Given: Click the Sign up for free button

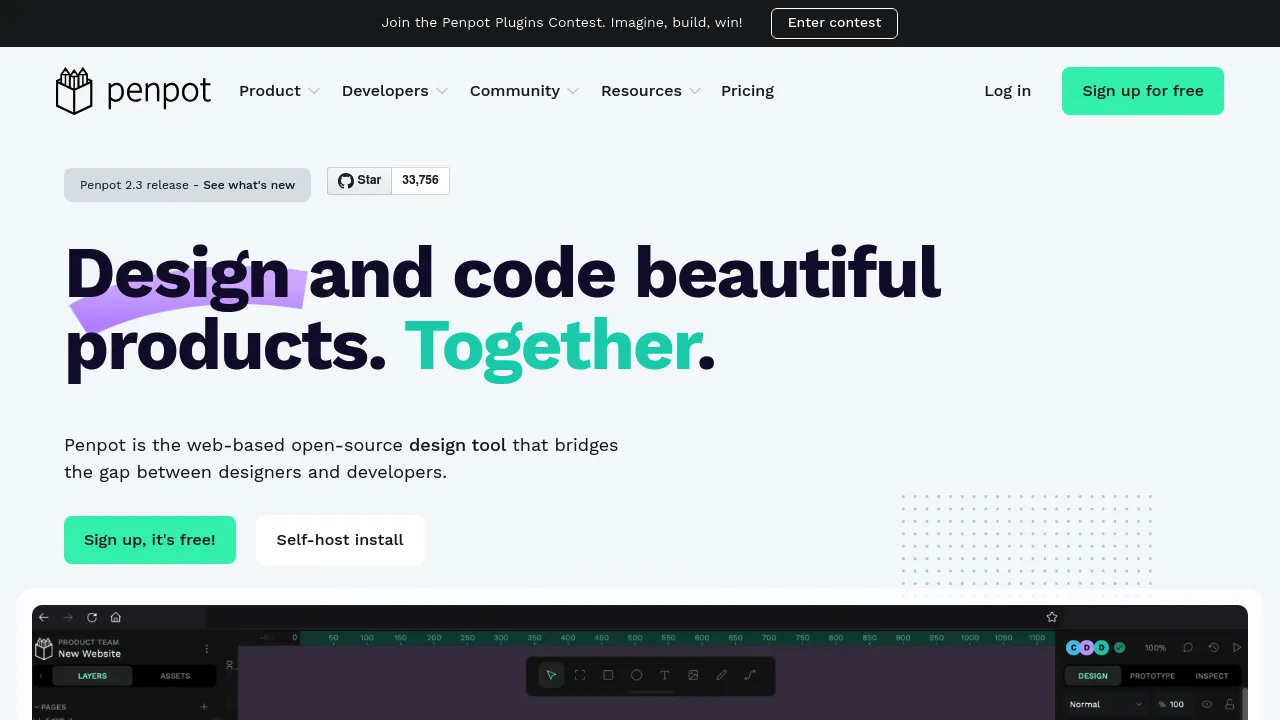Looking at the screenshot, I should (x=1143, y=91).
